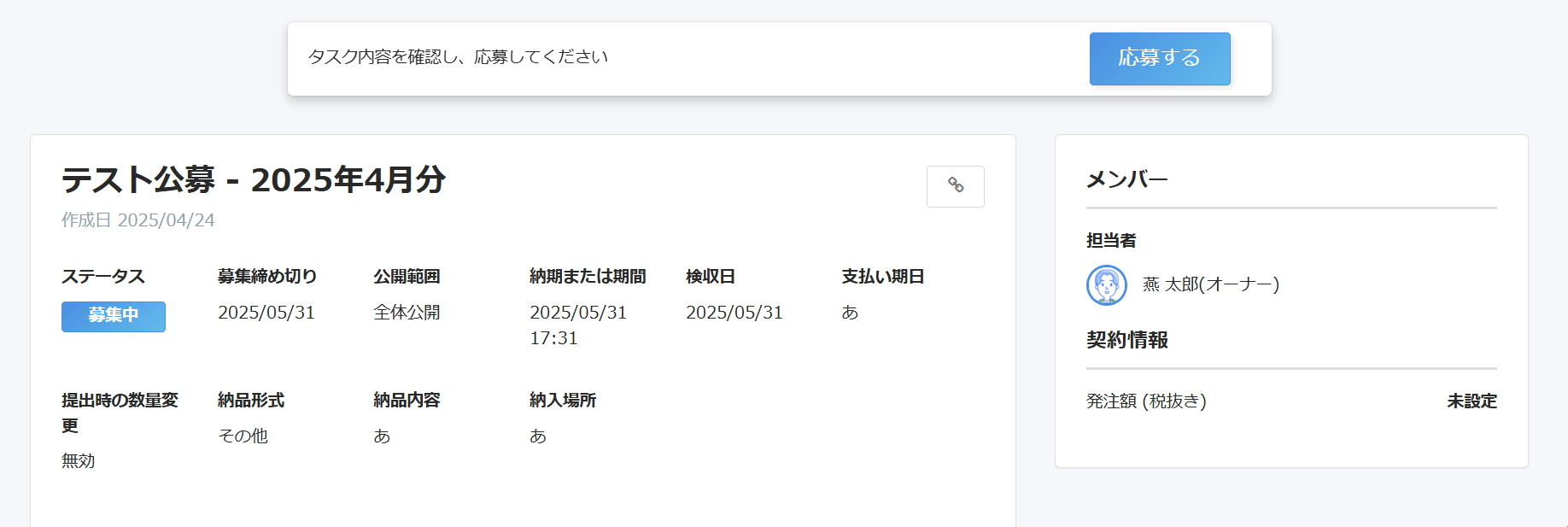The height and width of the screenshot is (527, 1568).
Task: Click the ステータス label
Action: point(103,277)
